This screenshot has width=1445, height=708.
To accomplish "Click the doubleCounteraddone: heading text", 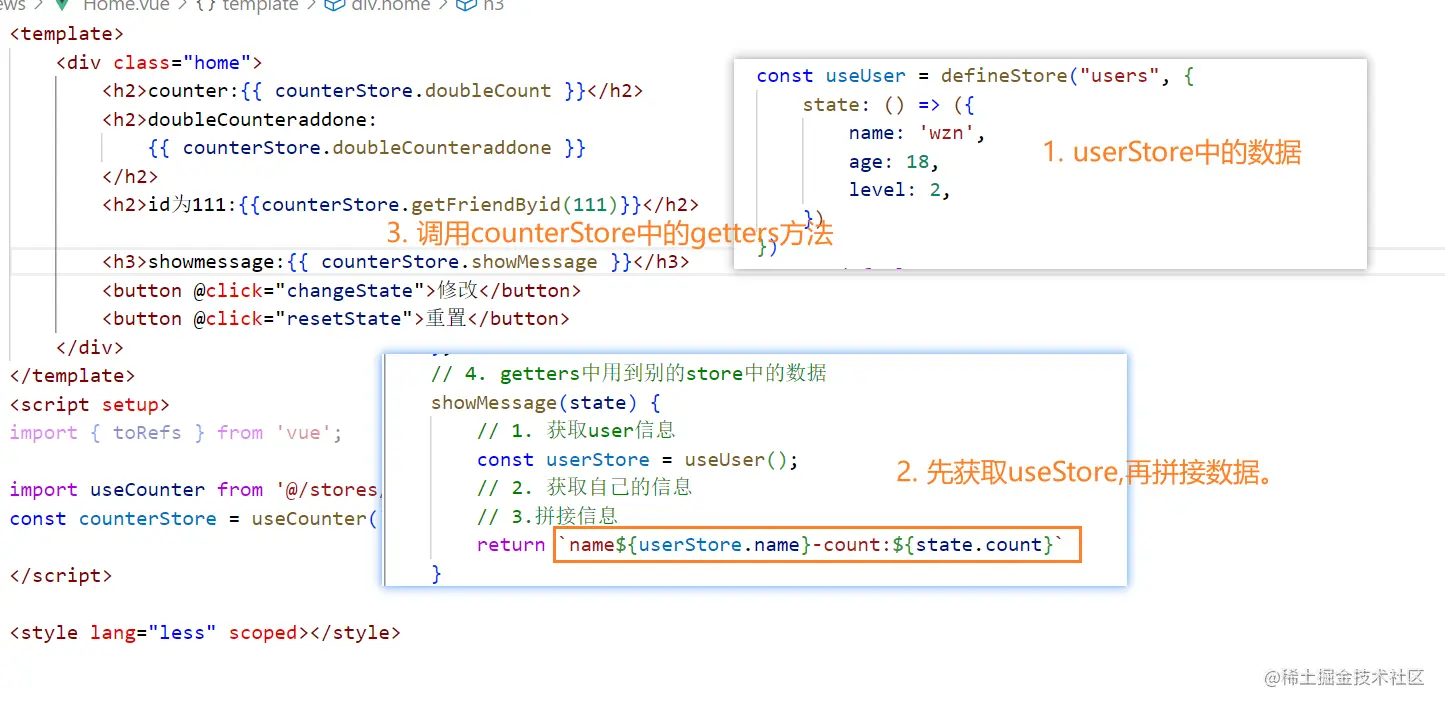I will [263, 119].
